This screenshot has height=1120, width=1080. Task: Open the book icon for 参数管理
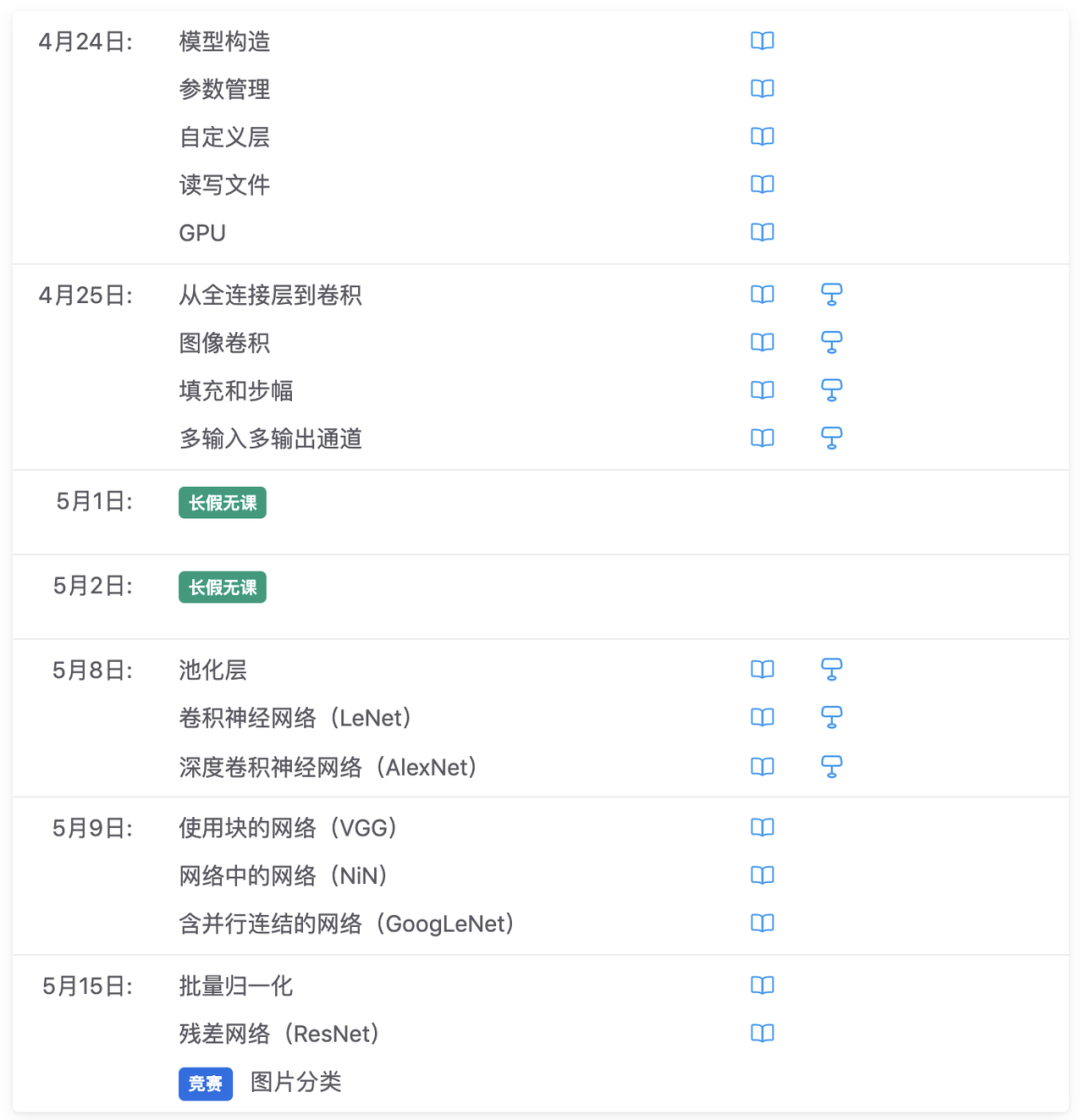762,89
